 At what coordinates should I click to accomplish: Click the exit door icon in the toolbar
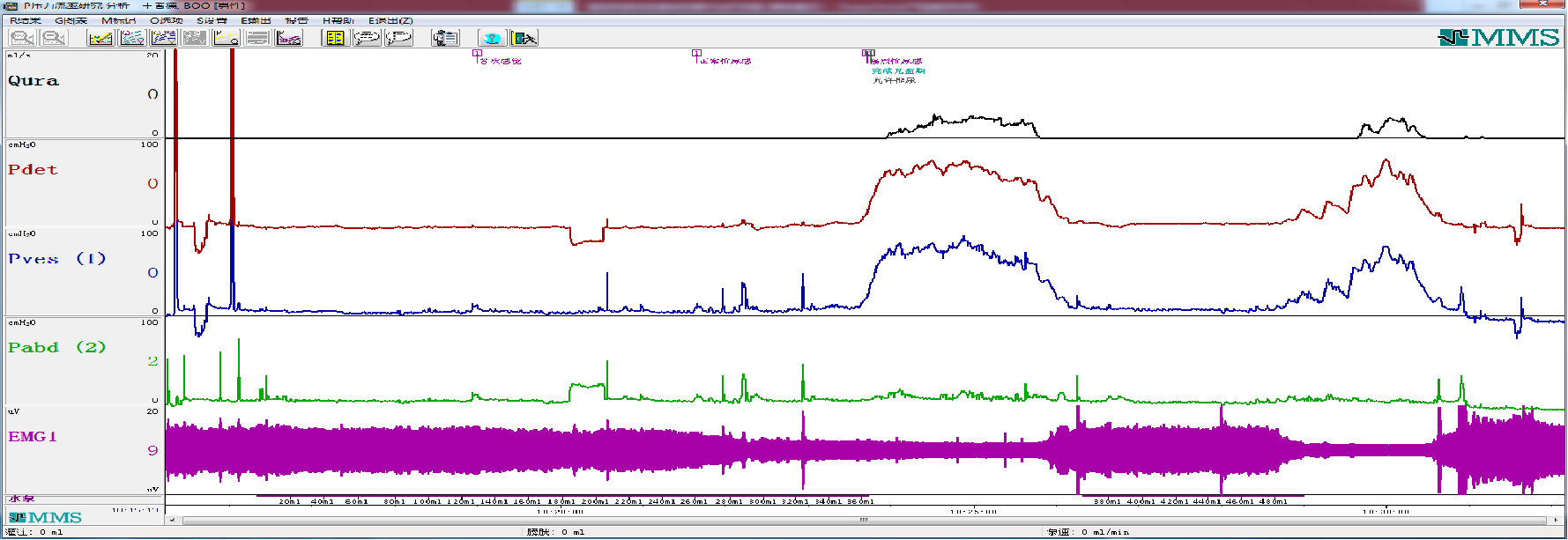click(x=524, y=38)
